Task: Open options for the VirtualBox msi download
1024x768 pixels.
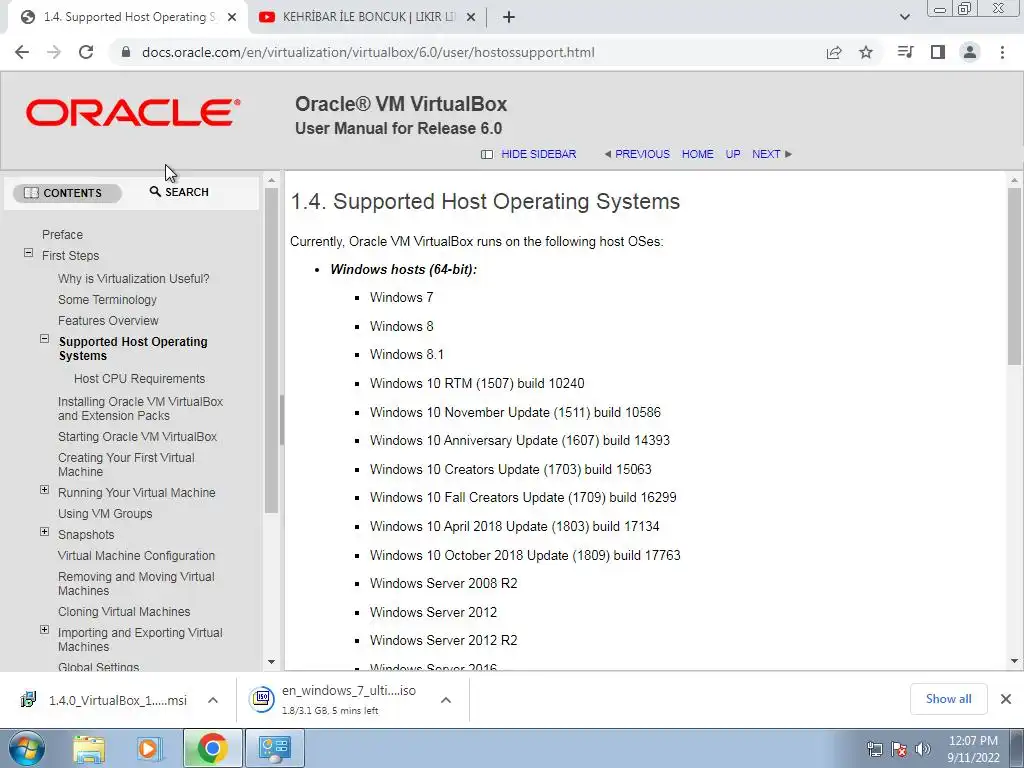Action: [213, 700]
